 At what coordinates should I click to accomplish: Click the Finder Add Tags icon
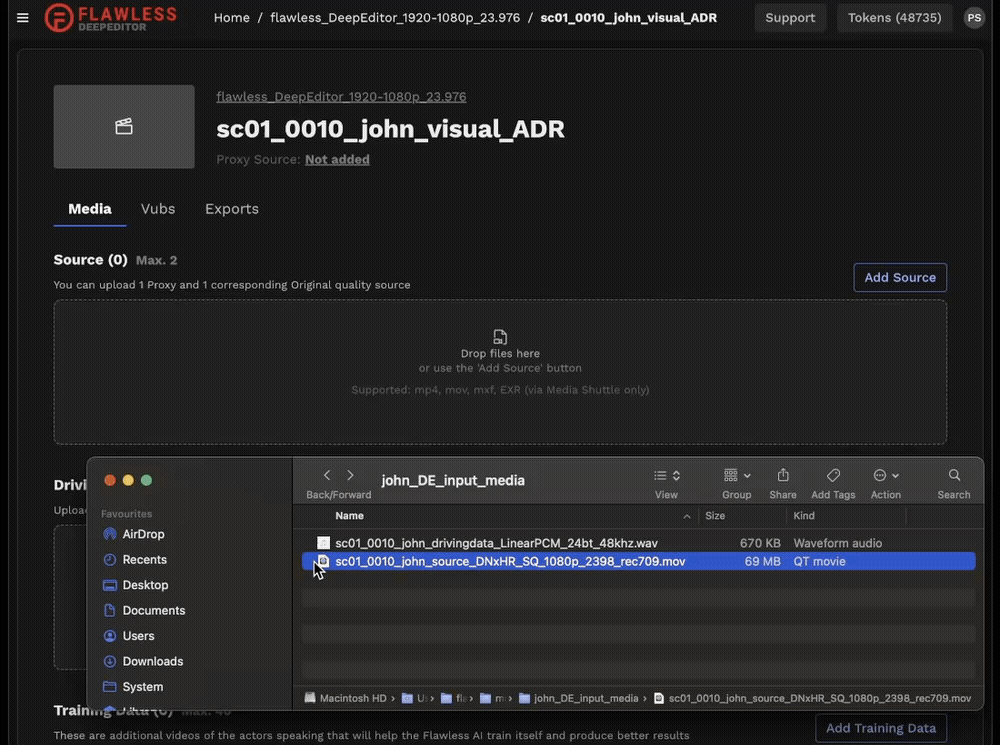tap(833, 475)
